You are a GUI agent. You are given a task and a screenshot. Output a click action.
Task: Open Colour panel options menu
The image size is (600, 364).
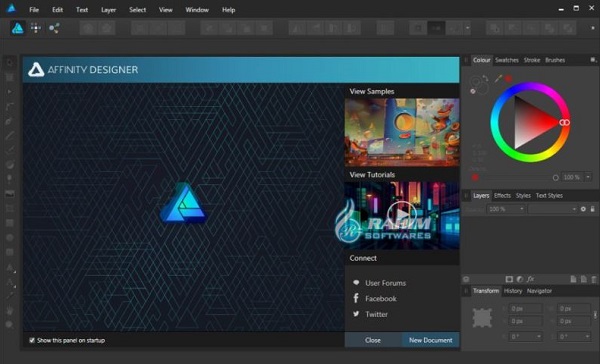tap(593, 60)
